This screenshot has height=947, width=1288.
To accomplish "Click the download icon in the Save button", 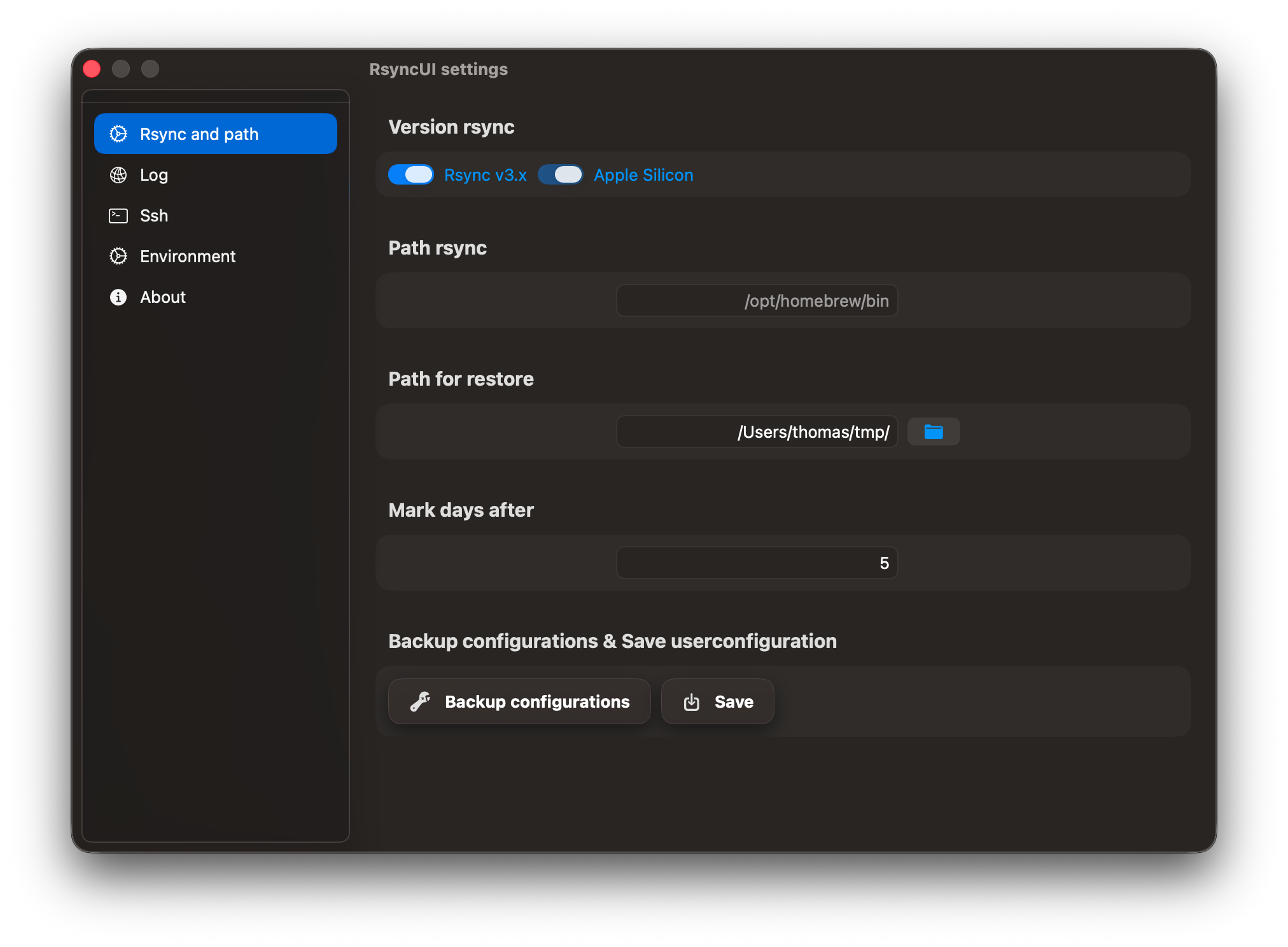I will click(x=692, y=702).
